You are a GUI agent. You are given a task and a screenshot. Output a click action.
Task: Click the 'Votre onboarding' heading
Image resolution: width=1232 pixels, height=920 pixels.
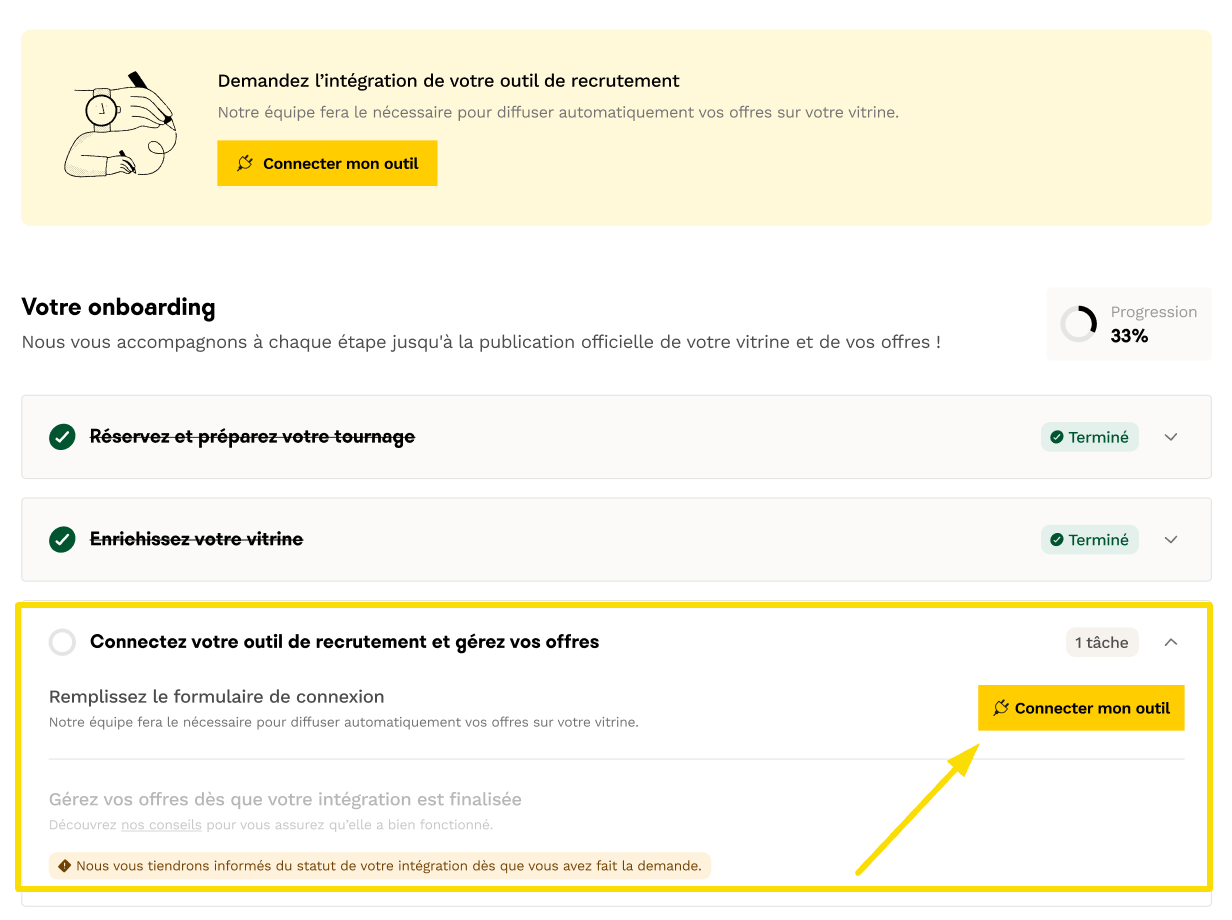[118, 307]
